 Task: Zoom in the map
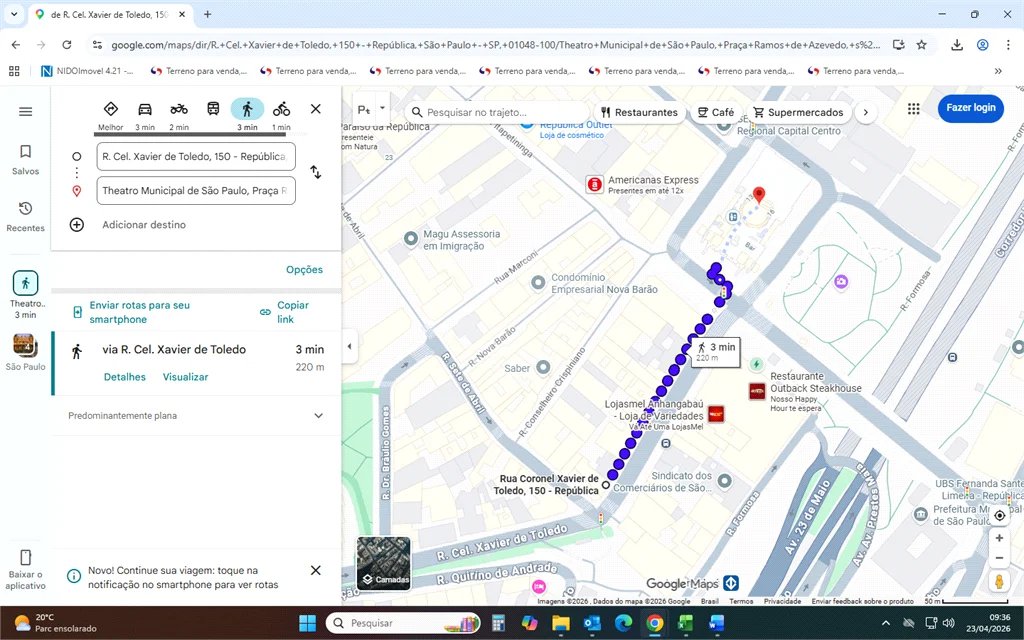(x=999, y=538)
